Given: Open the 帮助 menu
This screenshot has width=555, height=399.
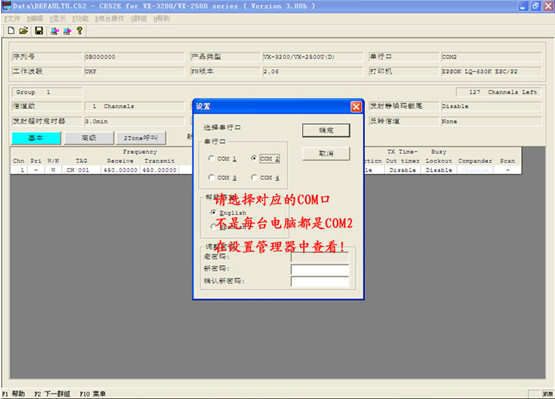Looking at the screenshot, I should point(162,18).
